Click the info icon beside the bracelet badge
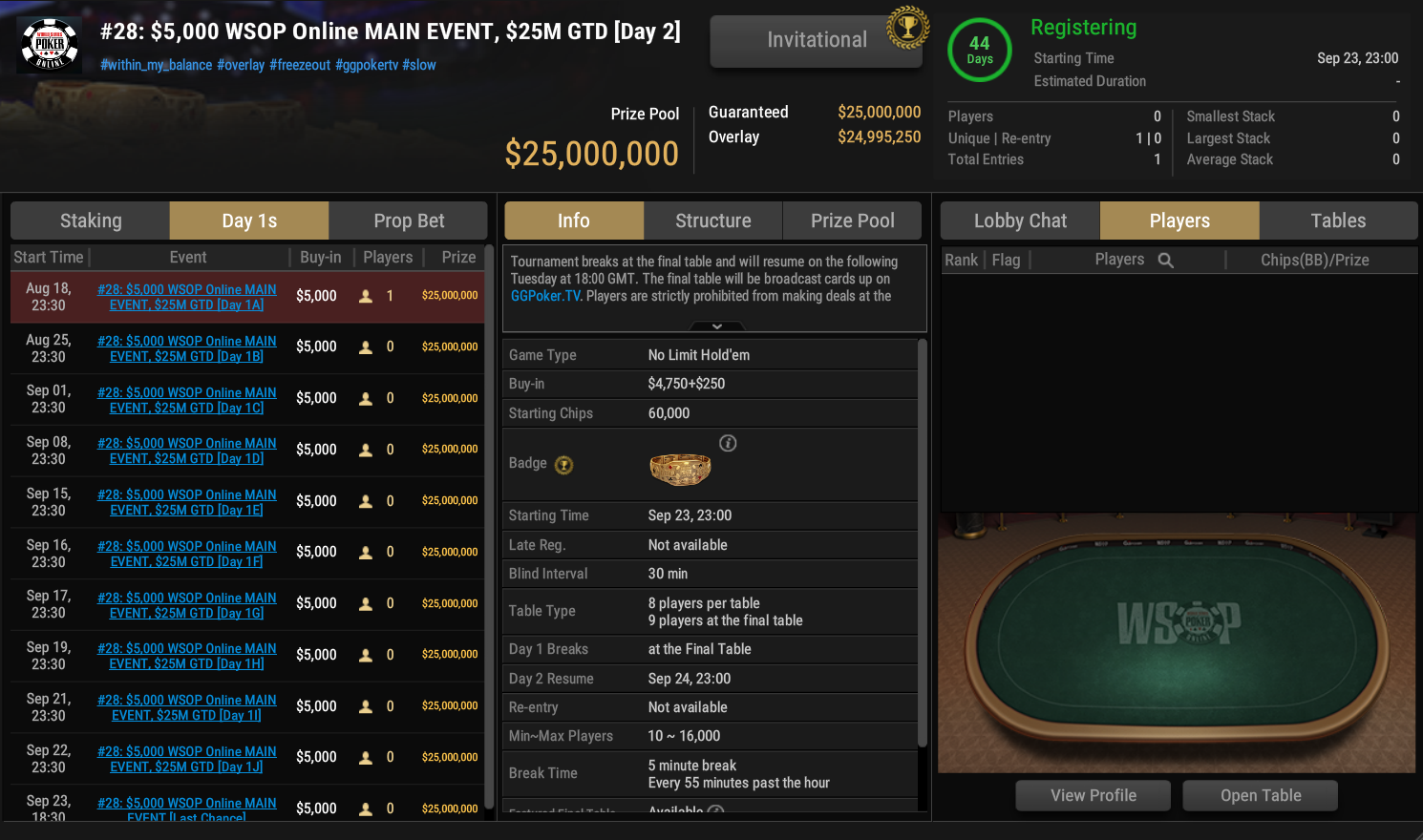Screen dimensions: 1423x840 pyautogui.click(x=728, y=443)
